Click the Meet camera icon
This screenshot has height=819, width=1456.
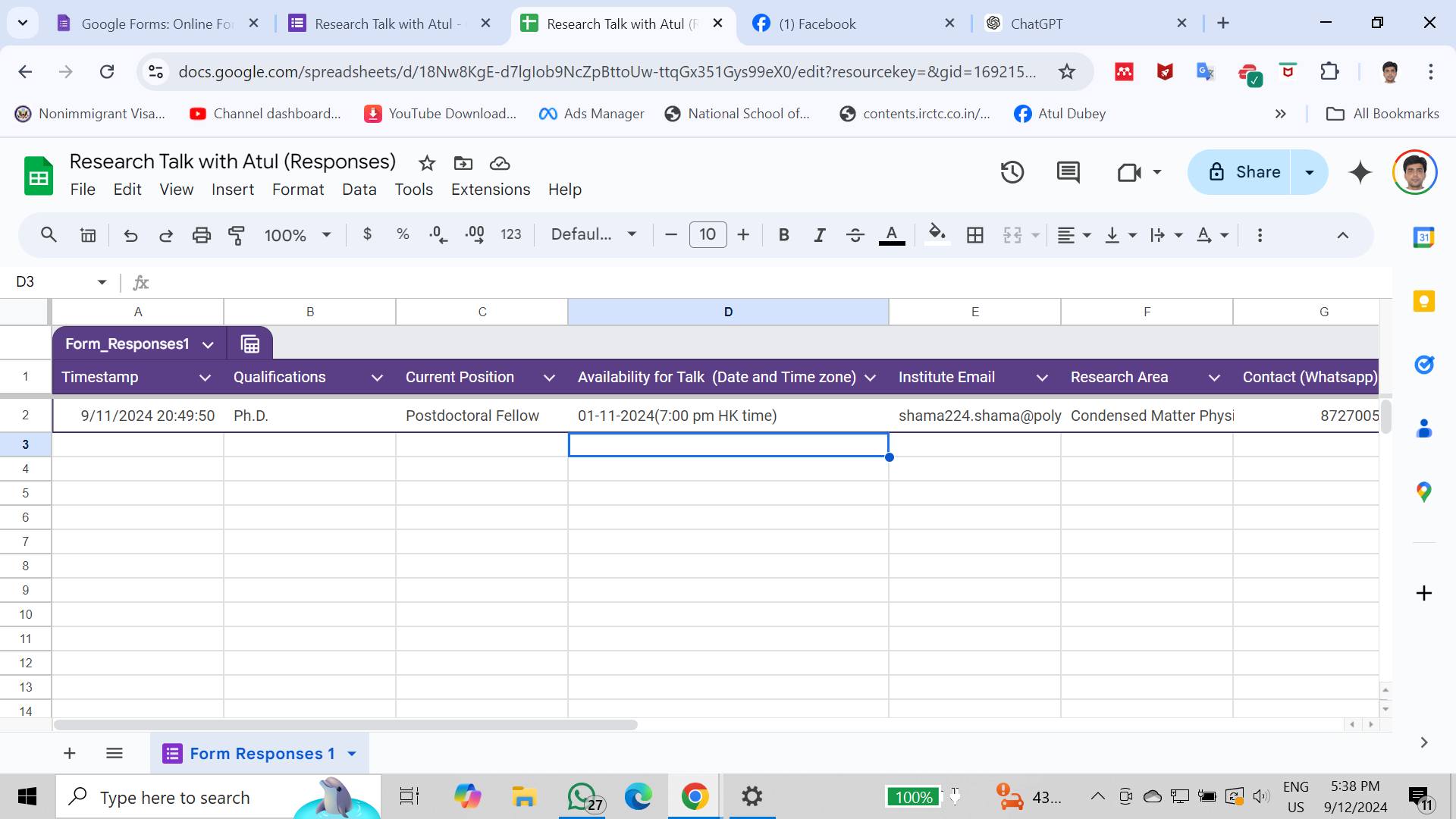click(x=1129, y=172)
